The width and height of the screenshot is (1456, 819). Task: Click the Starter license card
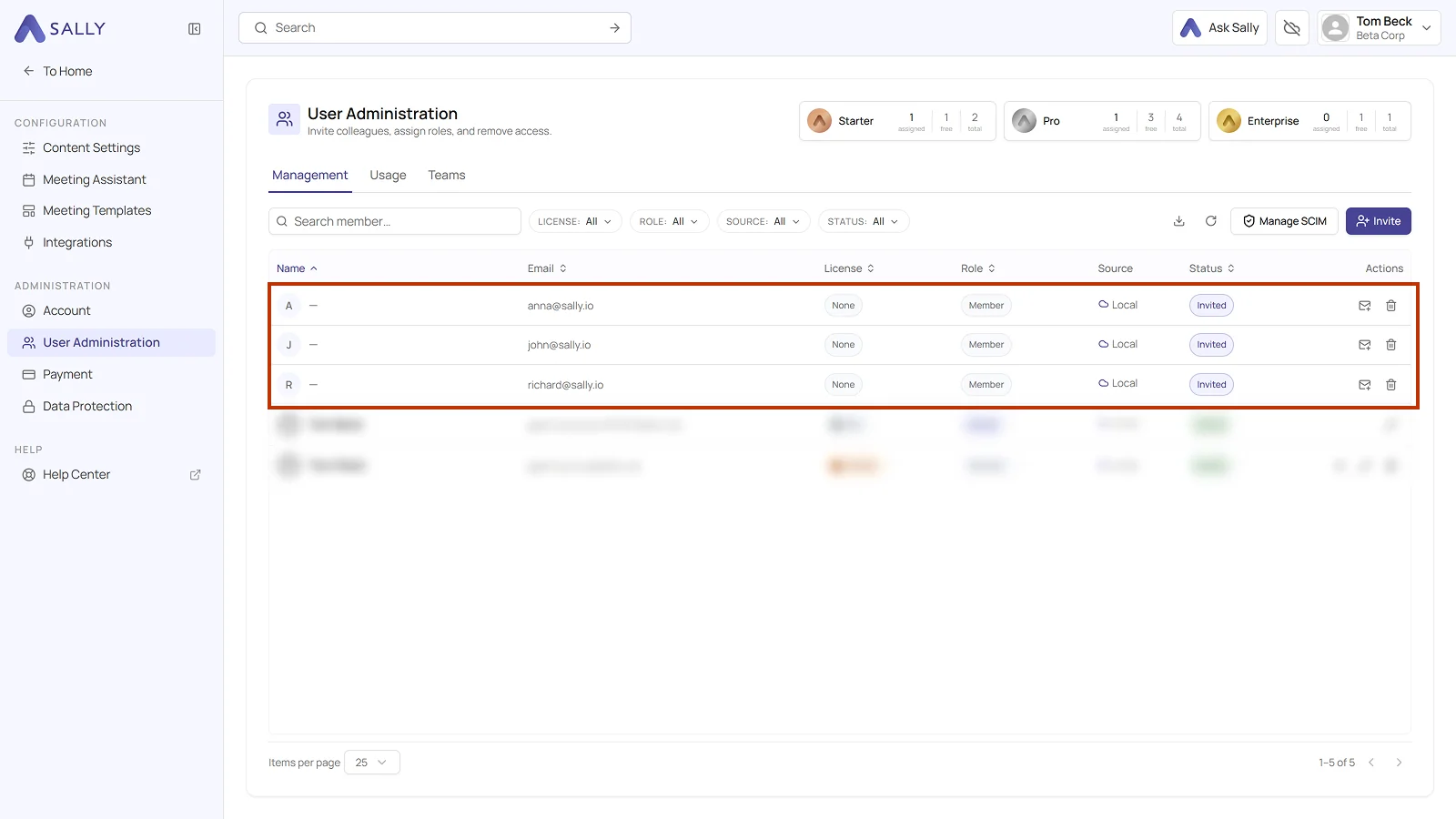(x=897, y=121)
